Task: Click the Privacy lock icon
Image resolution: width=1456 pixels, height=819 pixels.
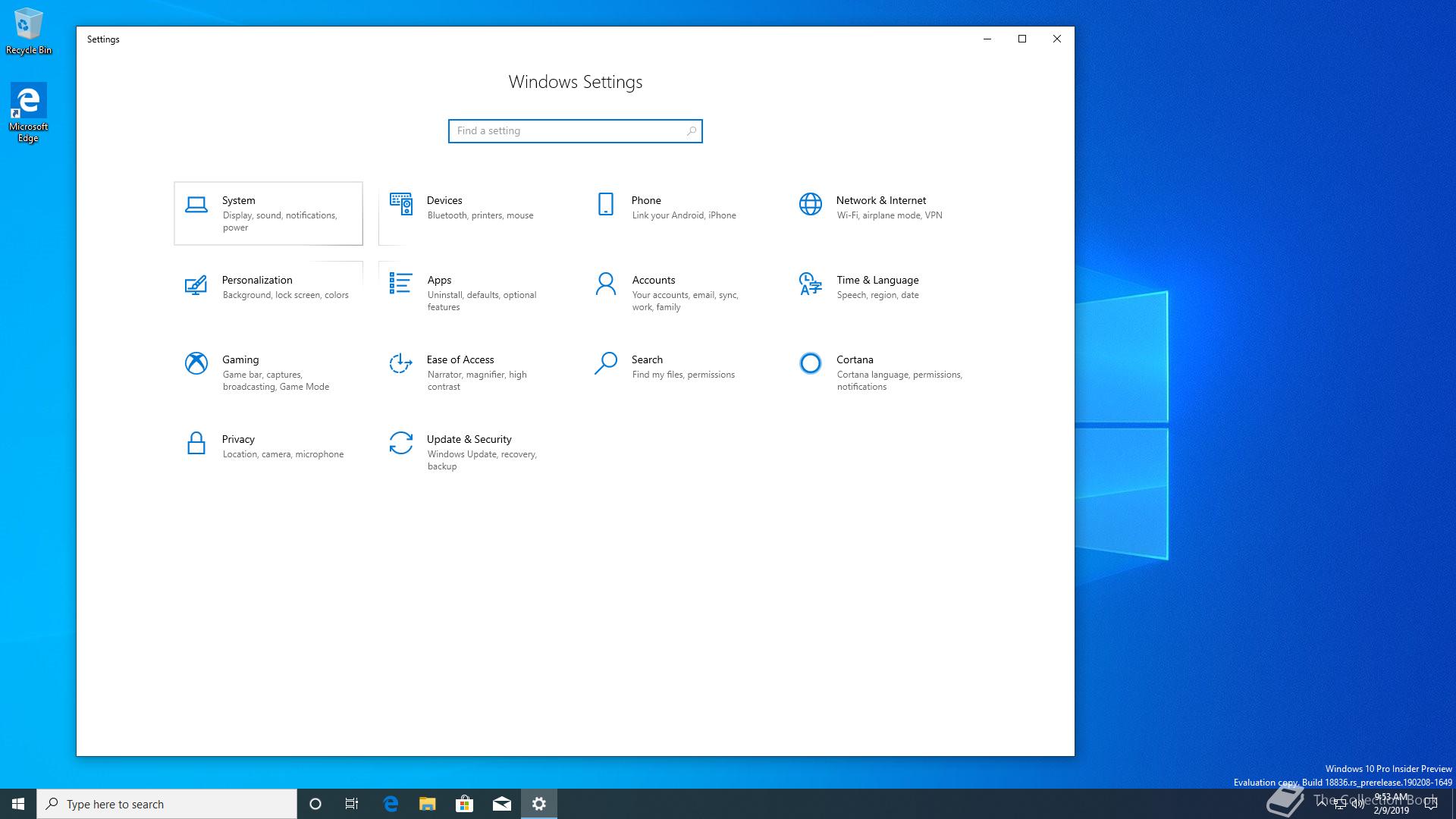Action: (x=196, y=443)
